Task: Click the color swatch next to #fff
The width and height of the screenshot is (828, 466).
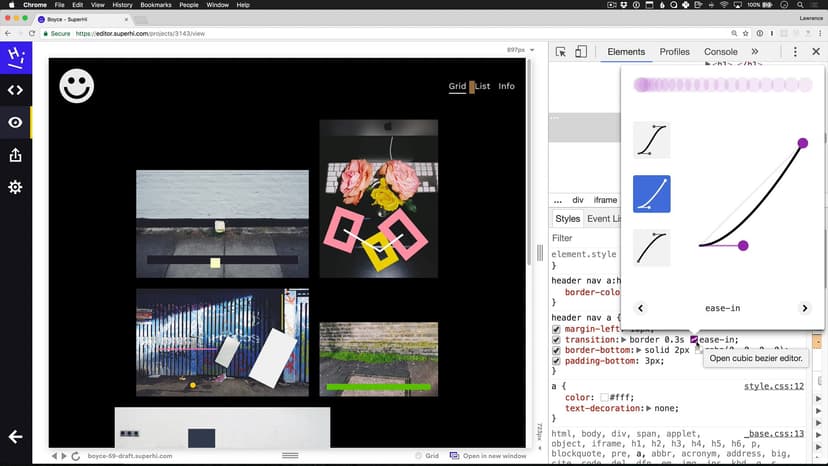Action: 604,397
